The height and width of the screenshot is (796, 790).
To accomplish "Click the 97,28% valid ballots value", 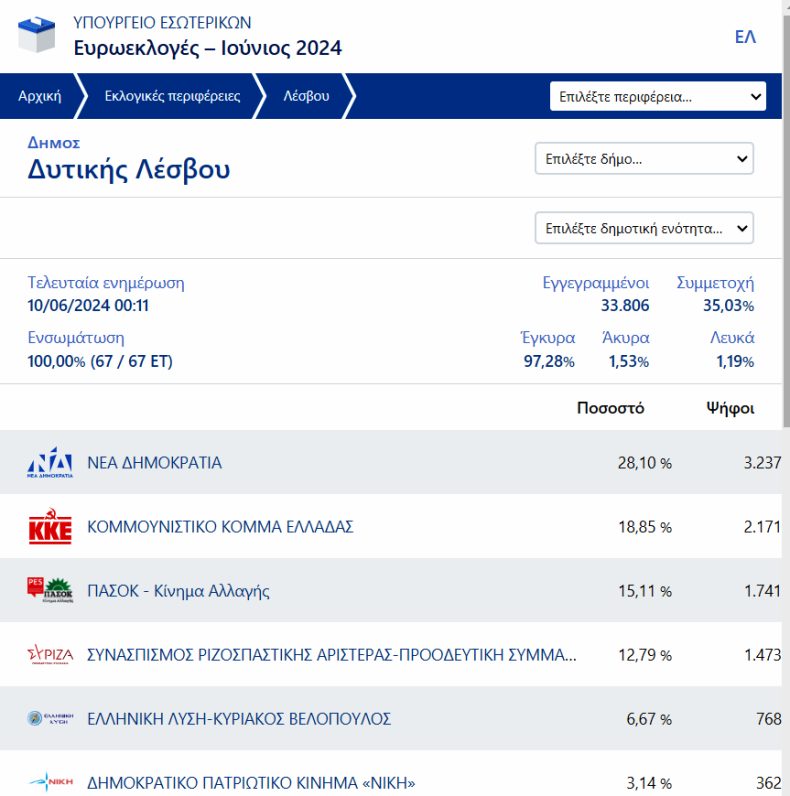I will [x=549, y=361].
